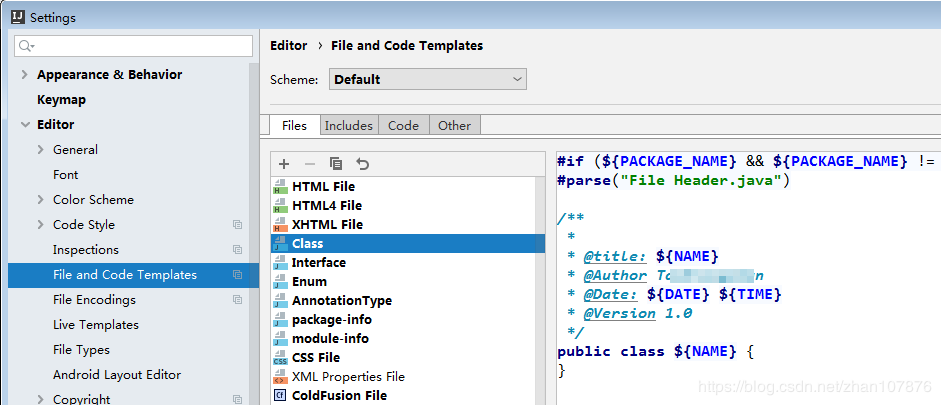Click the copy template icon
941x405 pixels.
point(336,164)
